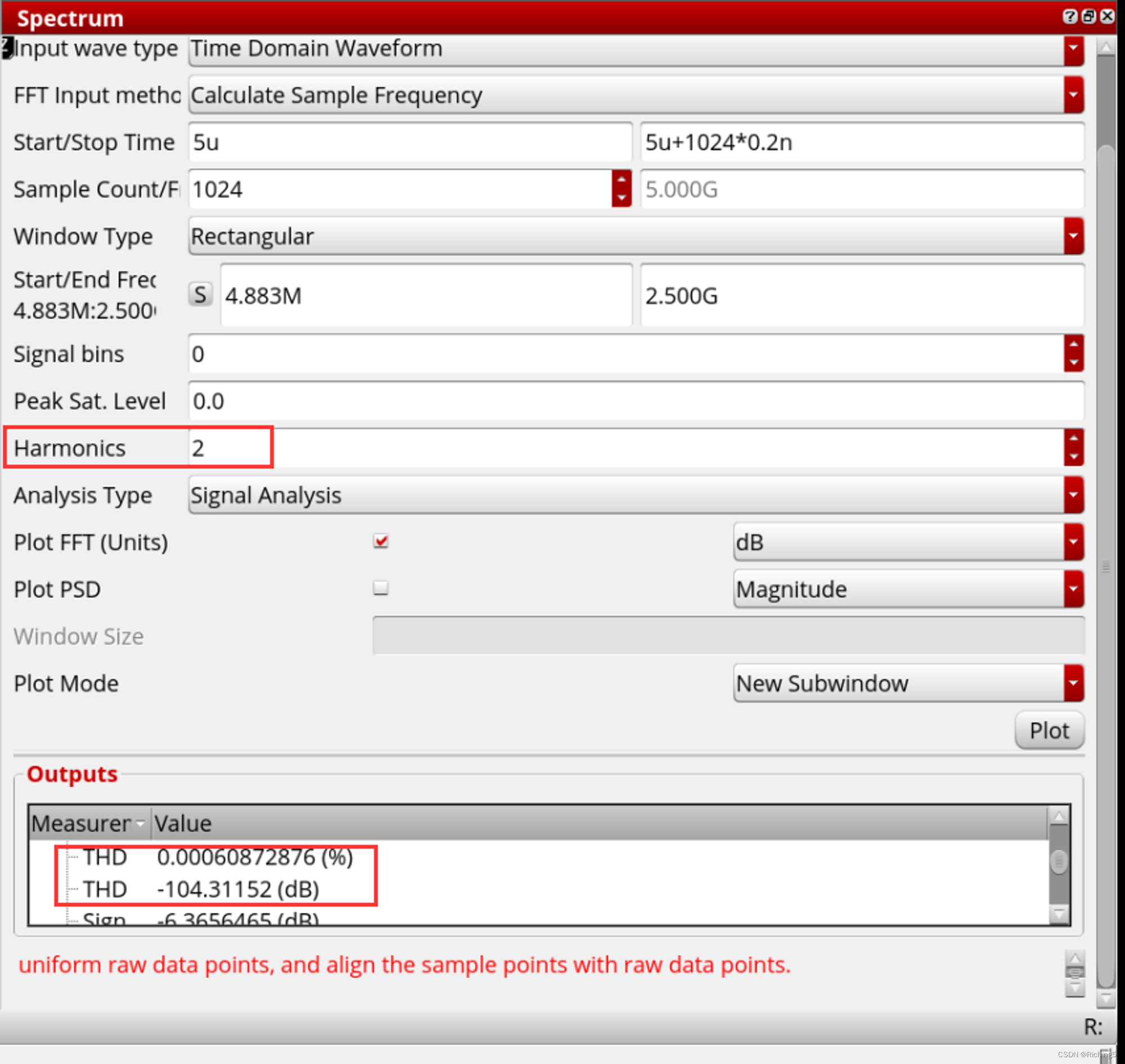Open the dB units dropdown
Viewport: 1125px width, 1064px height.
point(908,542)
